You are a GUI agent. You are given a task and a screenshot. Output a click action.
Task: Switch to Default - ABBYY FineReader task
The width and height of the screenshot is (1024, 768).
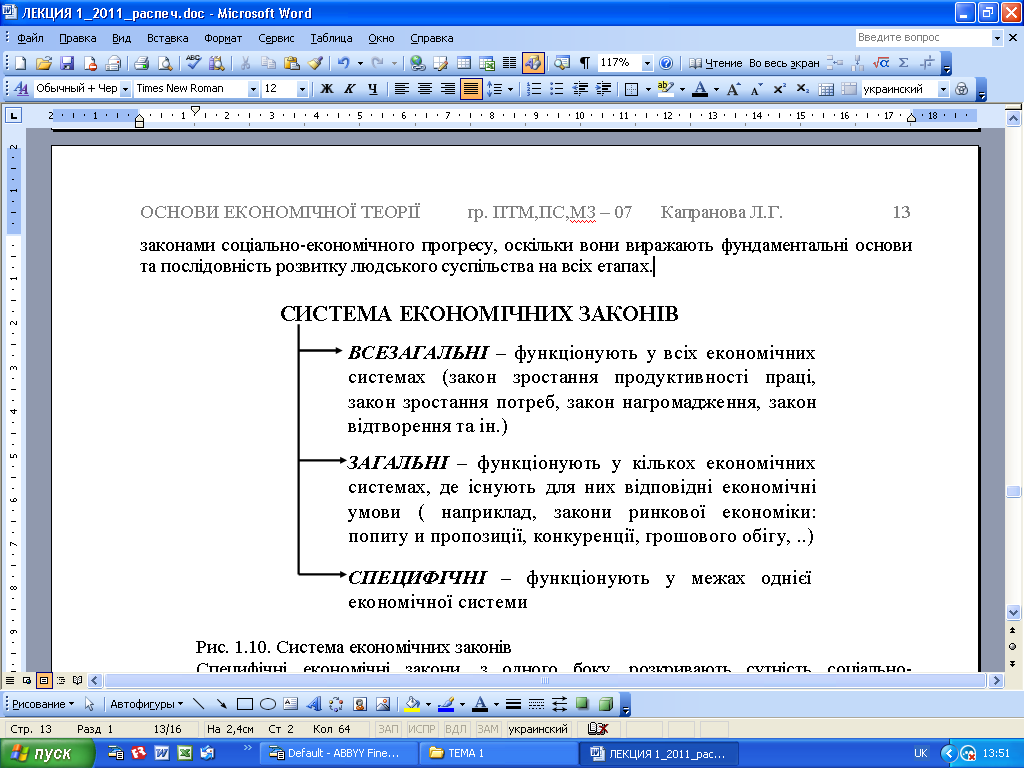338,753
